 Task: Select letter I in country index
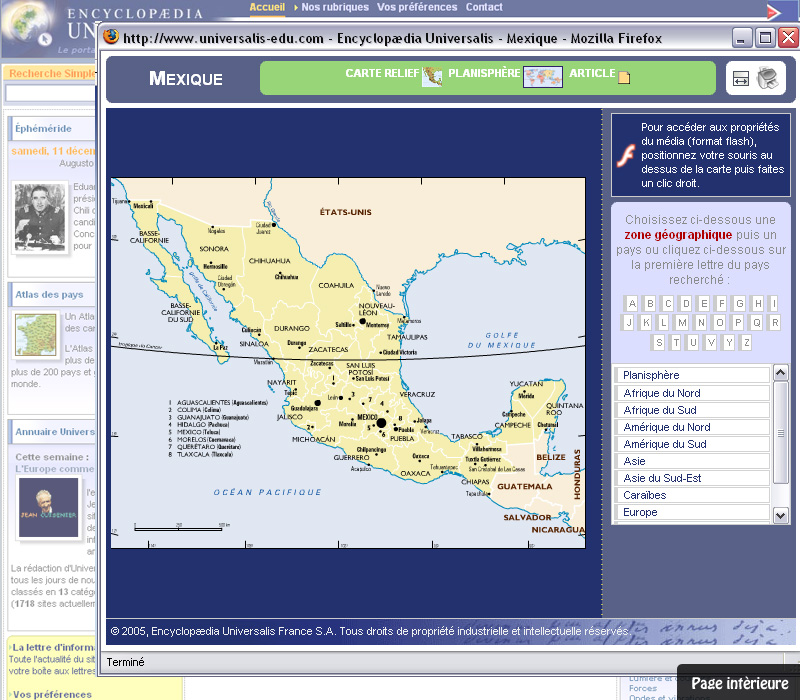point(774,304)
